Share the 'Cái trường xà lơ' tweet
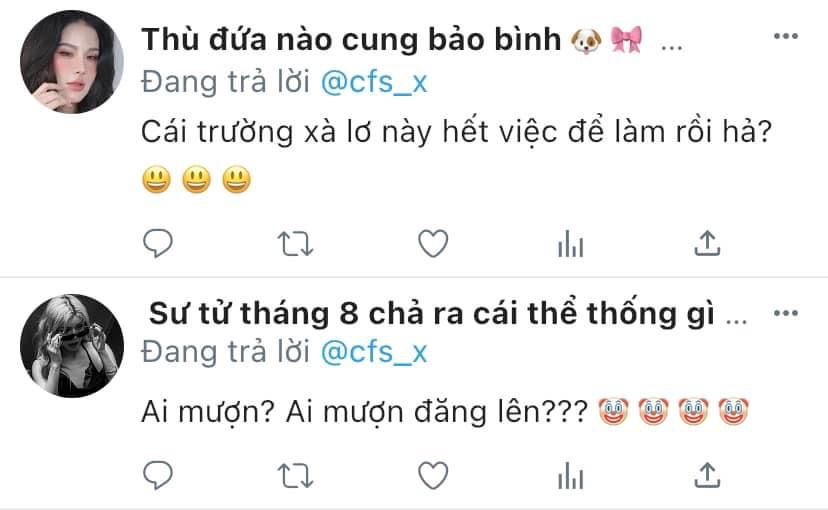828x510 pixels. click(707, 243)
